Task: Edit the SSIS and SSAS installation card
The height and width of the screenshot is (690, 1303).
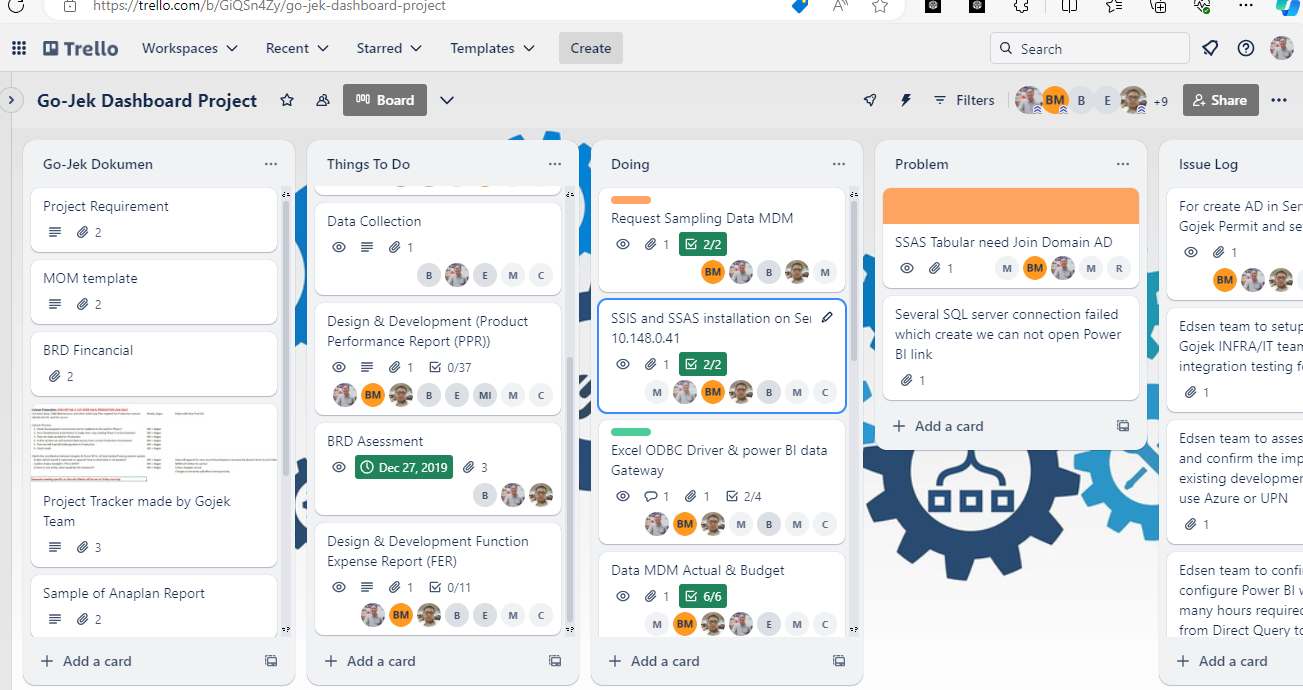Action: (x=827, y=318)
